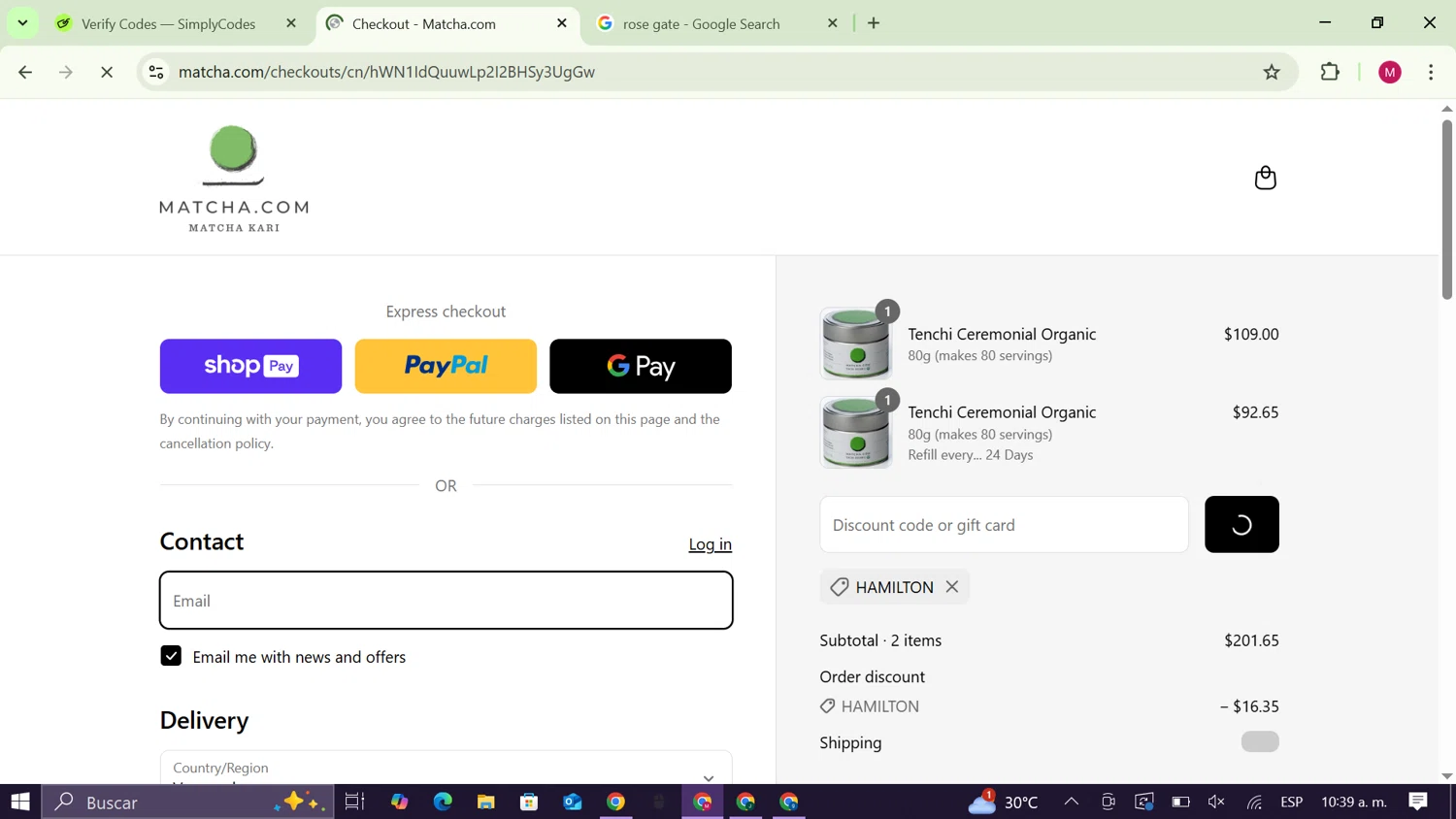Open weather widget showing 30°C
1456x819 pixels.
(x=1004, y=802)
